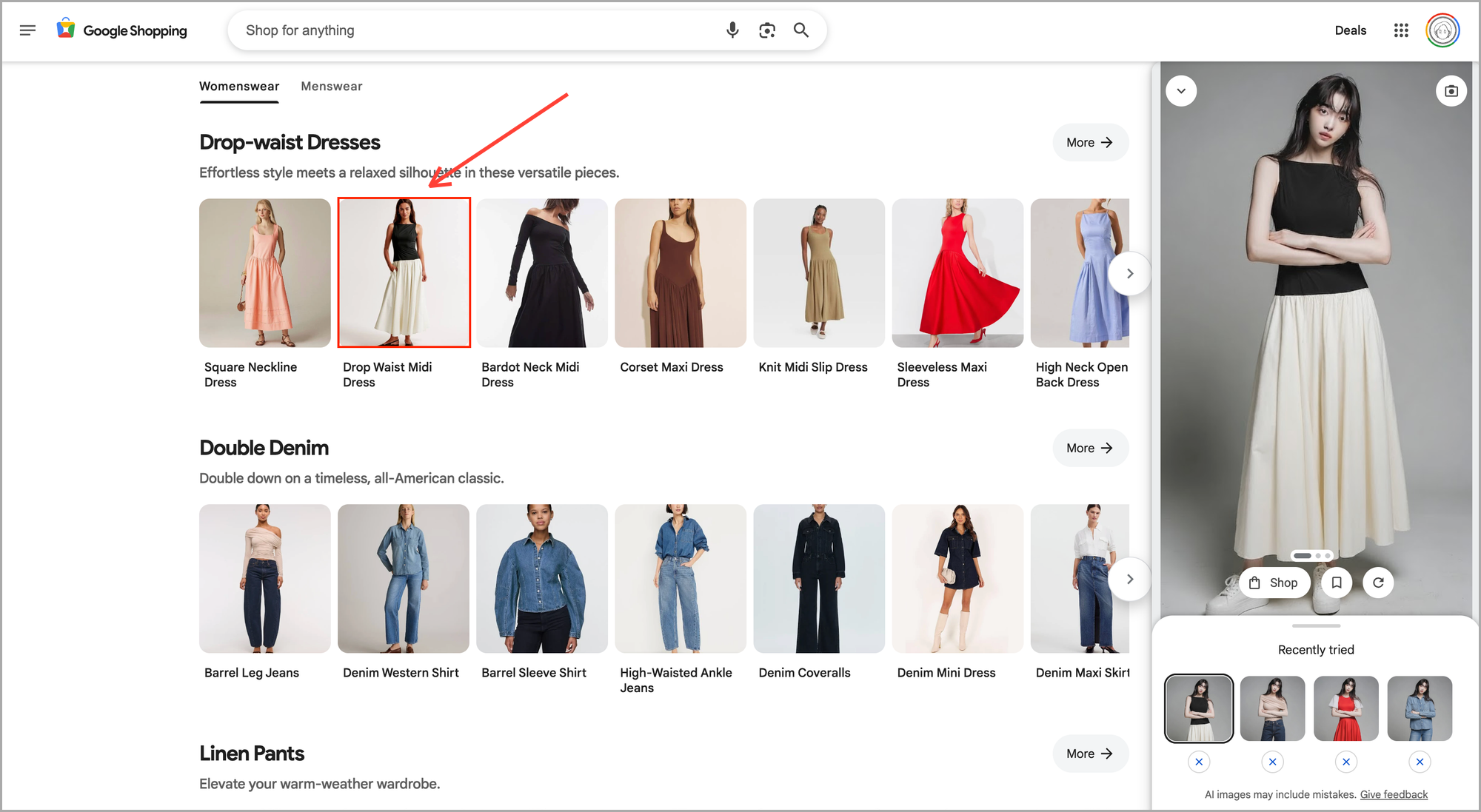
Task: Open the account profile avatar
Action: coord(1442,30)
